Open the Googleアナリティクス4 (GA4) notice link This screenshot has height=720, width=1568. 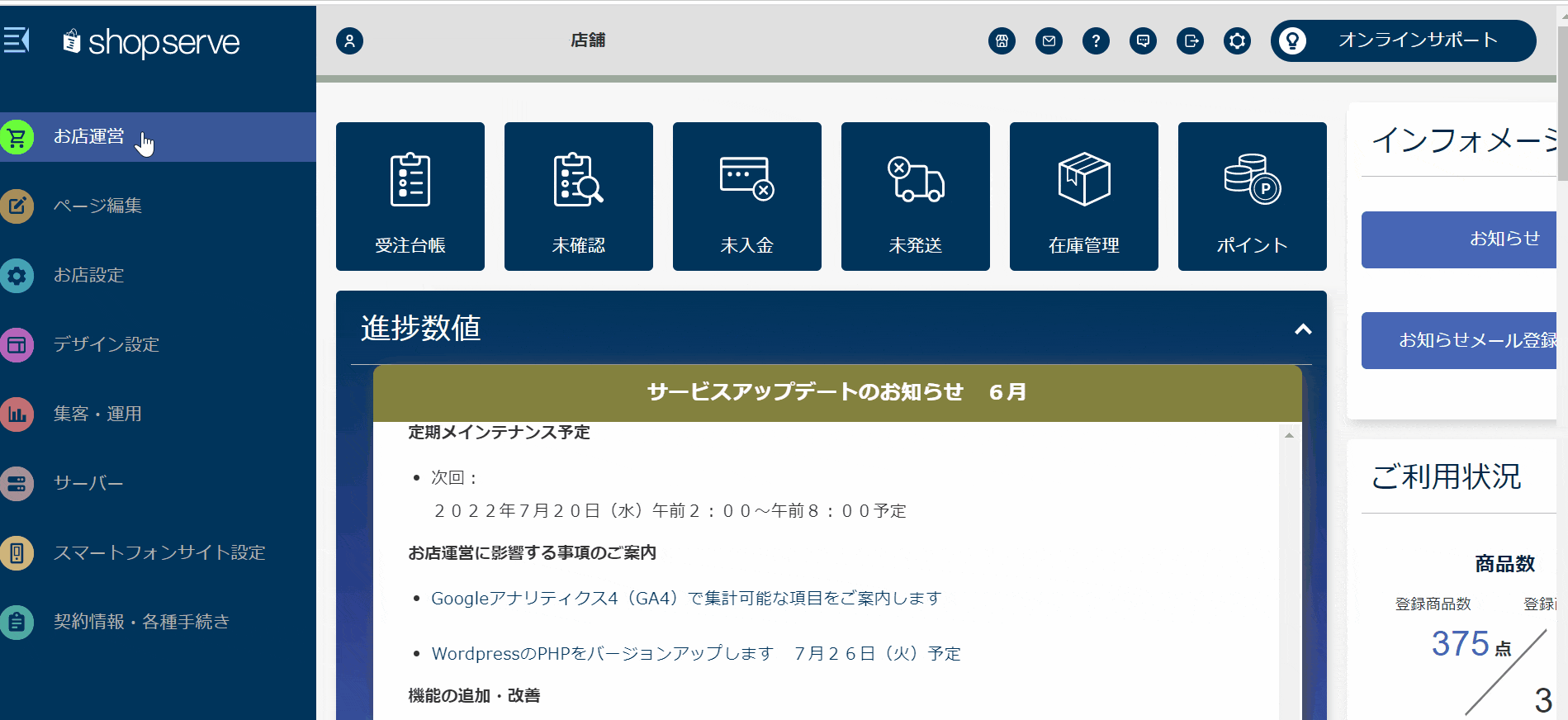coord(686,598)
